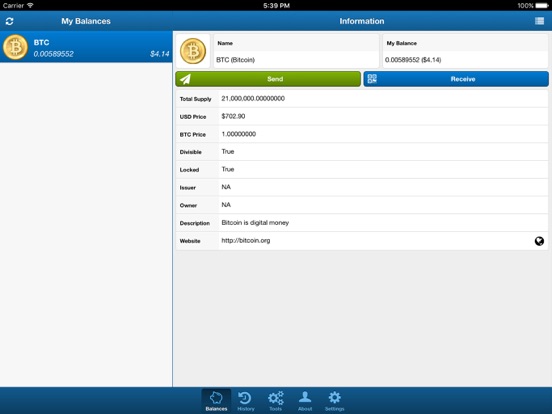Tap the battery icon in status bar
This screenshot has width=552, height=414.
[542, 6]
